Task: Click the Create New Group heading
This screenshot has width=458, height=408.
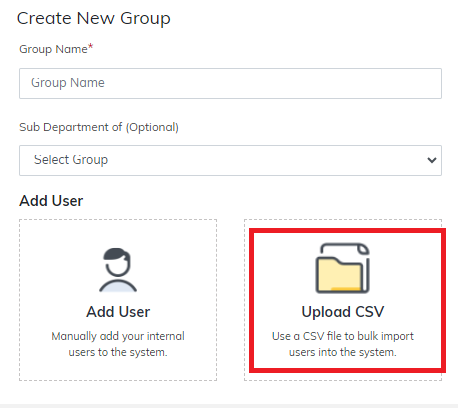Action: coord(94,18)
